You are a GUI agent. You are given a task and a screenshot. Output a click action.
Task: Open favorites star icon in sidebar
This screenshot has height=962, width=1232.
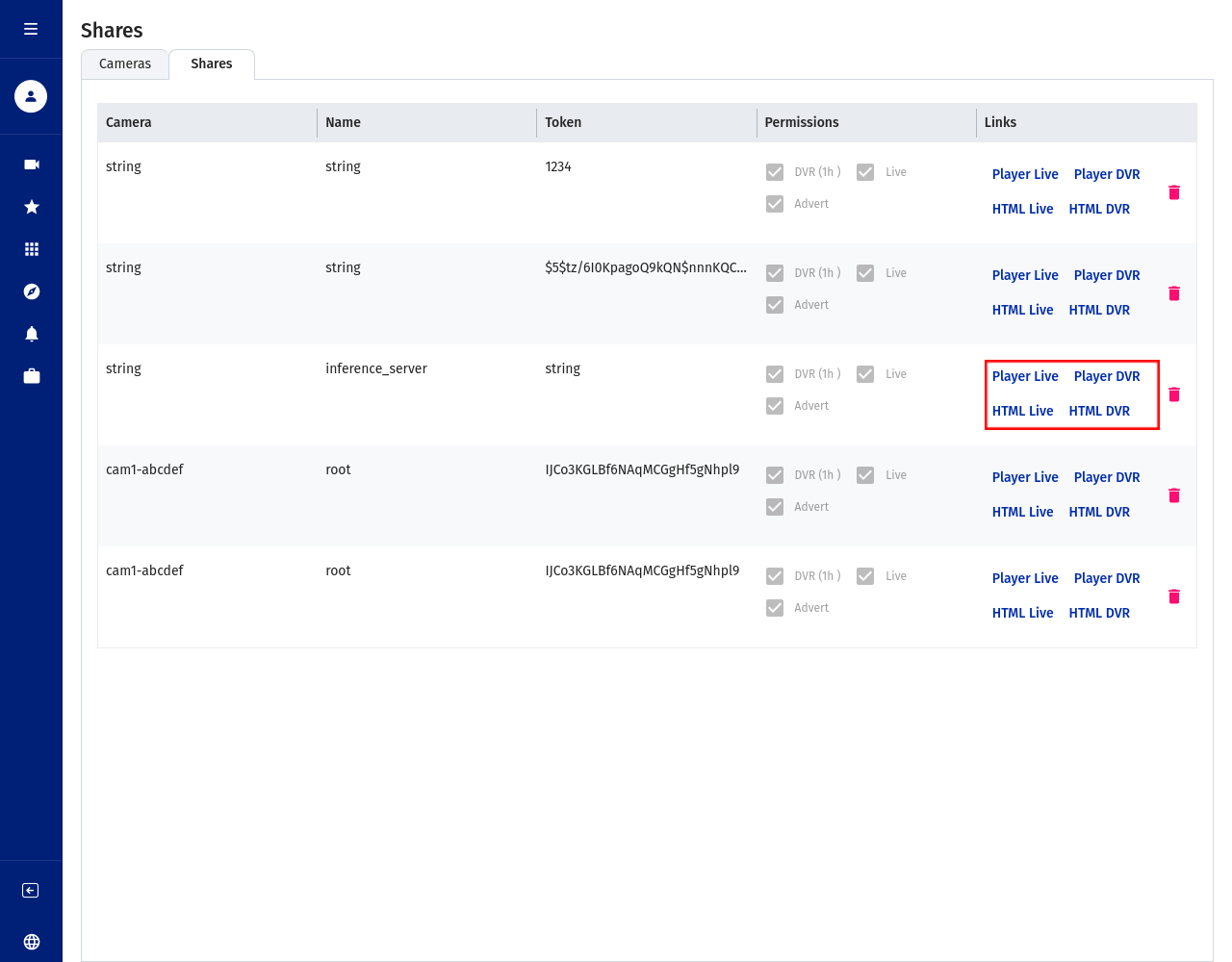tap(31, 207)
